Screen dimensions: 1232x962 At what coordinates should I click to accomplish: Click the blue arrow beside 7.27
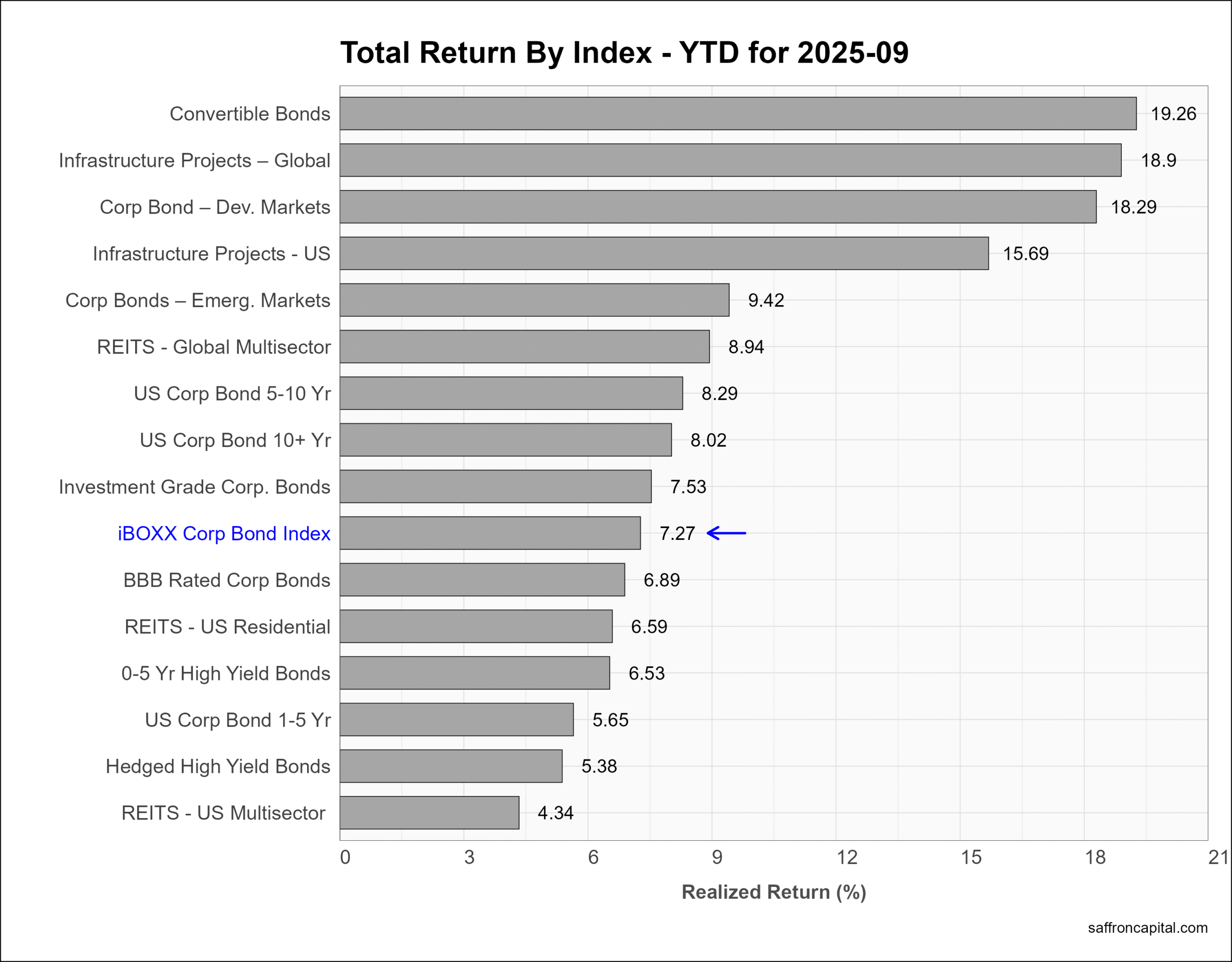[726, 533]
